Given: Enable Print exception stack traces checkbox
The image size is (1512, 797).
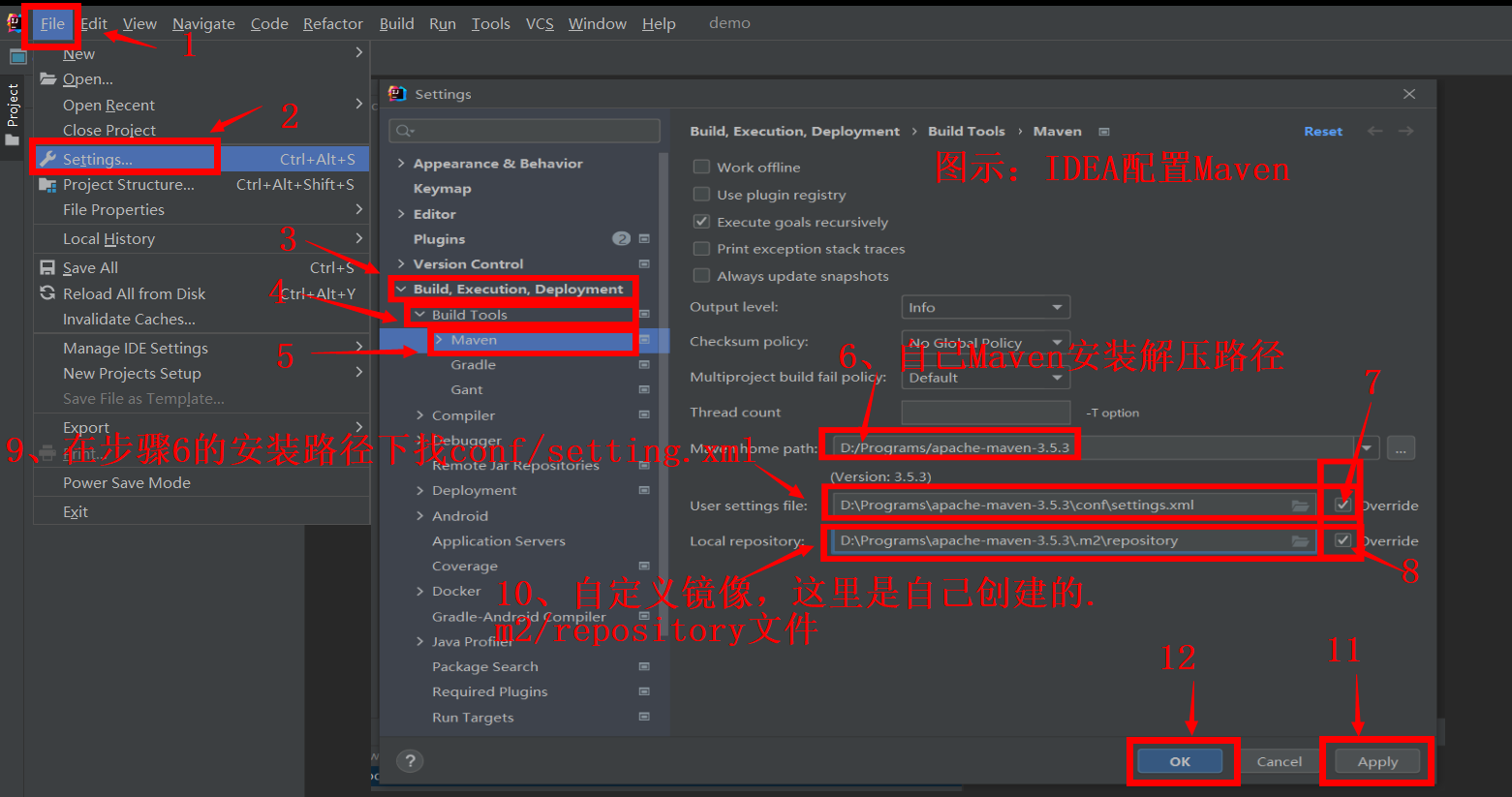Looking at the screenshot, I should [701, 248].
